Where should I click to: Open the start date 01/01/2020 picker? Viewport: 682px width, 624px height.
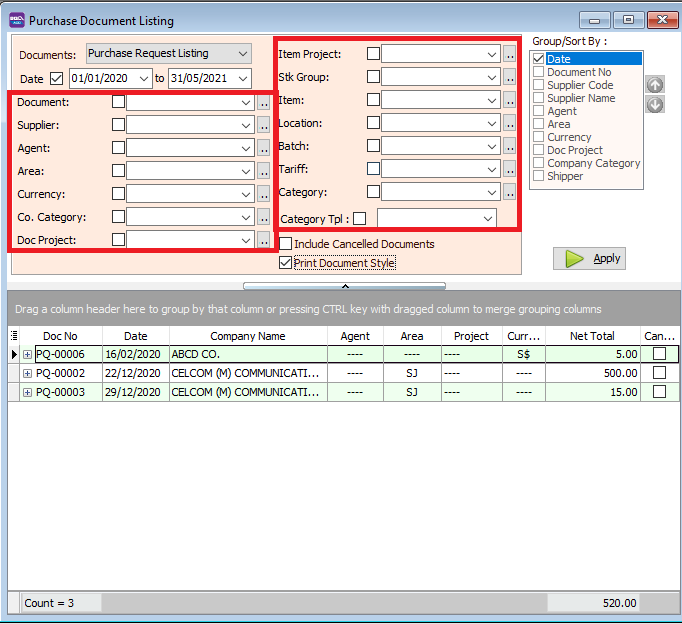144,79
